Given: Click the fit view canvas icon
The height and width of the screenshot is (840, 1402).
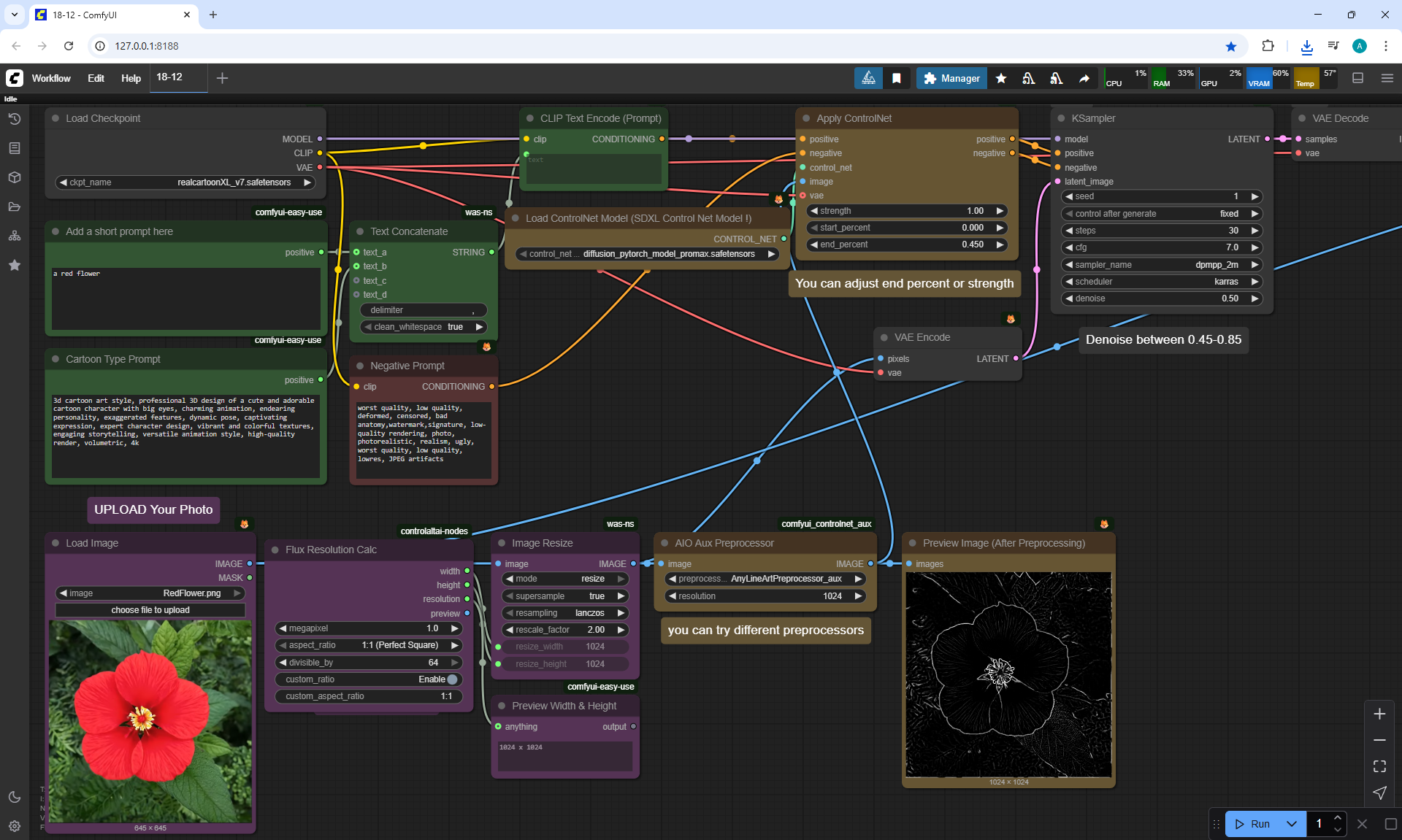Looking at the screenshot, I should pos(1379,766).
